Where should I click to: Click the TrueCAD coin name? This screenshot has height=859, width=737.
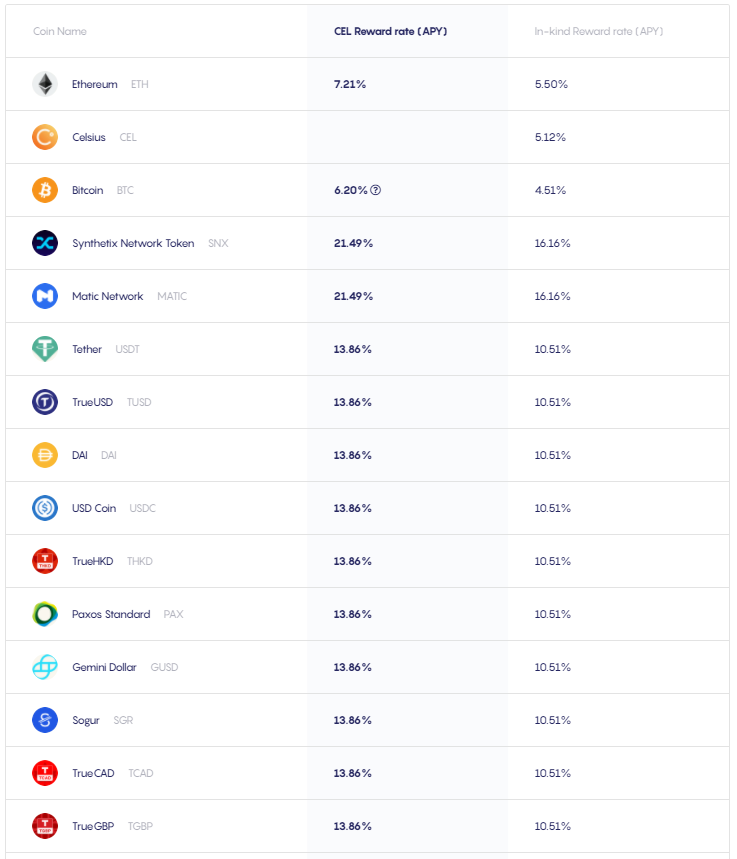click(x=93, y=773)
